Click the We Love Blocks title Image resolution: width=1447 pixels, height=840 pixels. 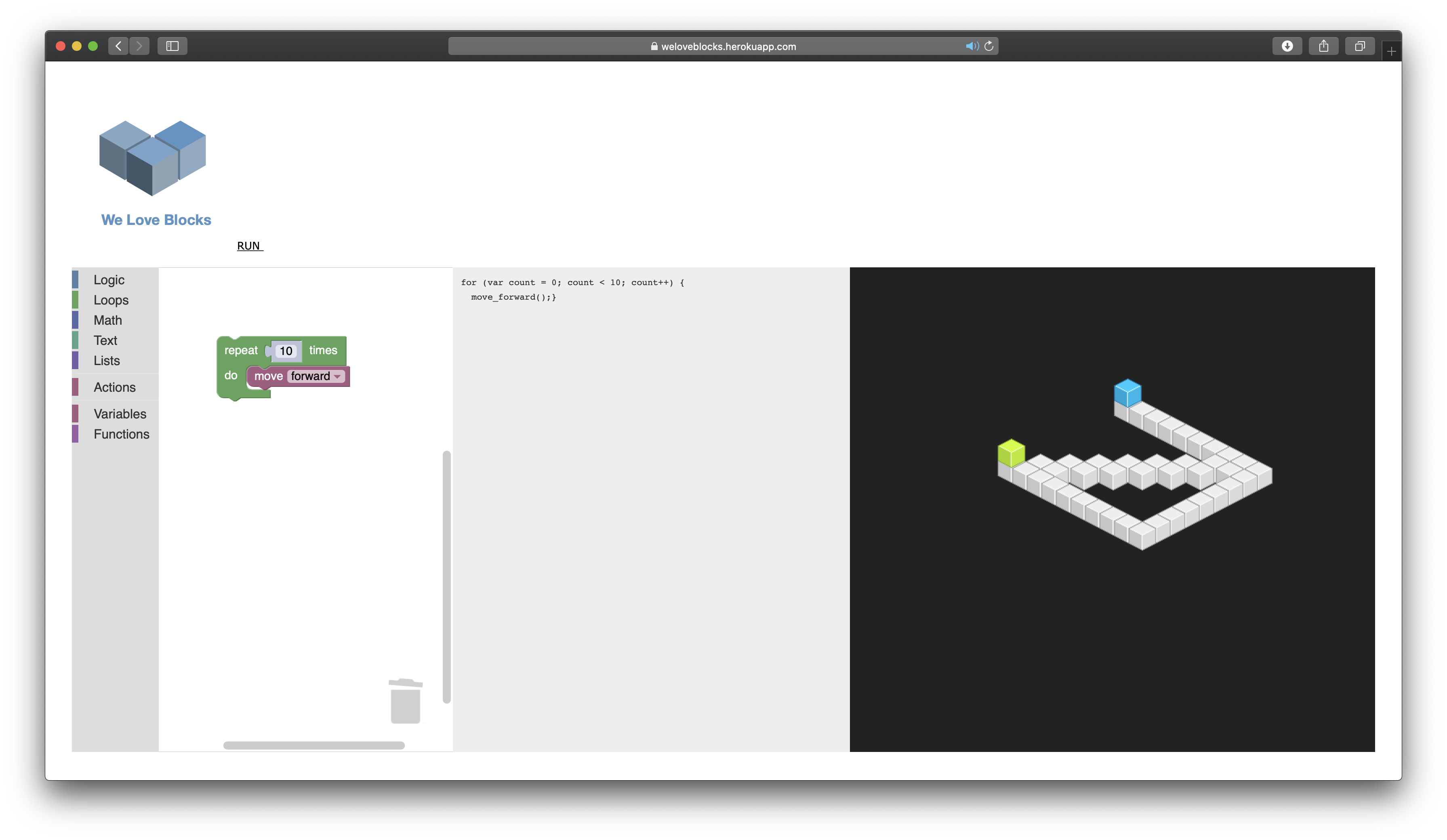point(156,220)
